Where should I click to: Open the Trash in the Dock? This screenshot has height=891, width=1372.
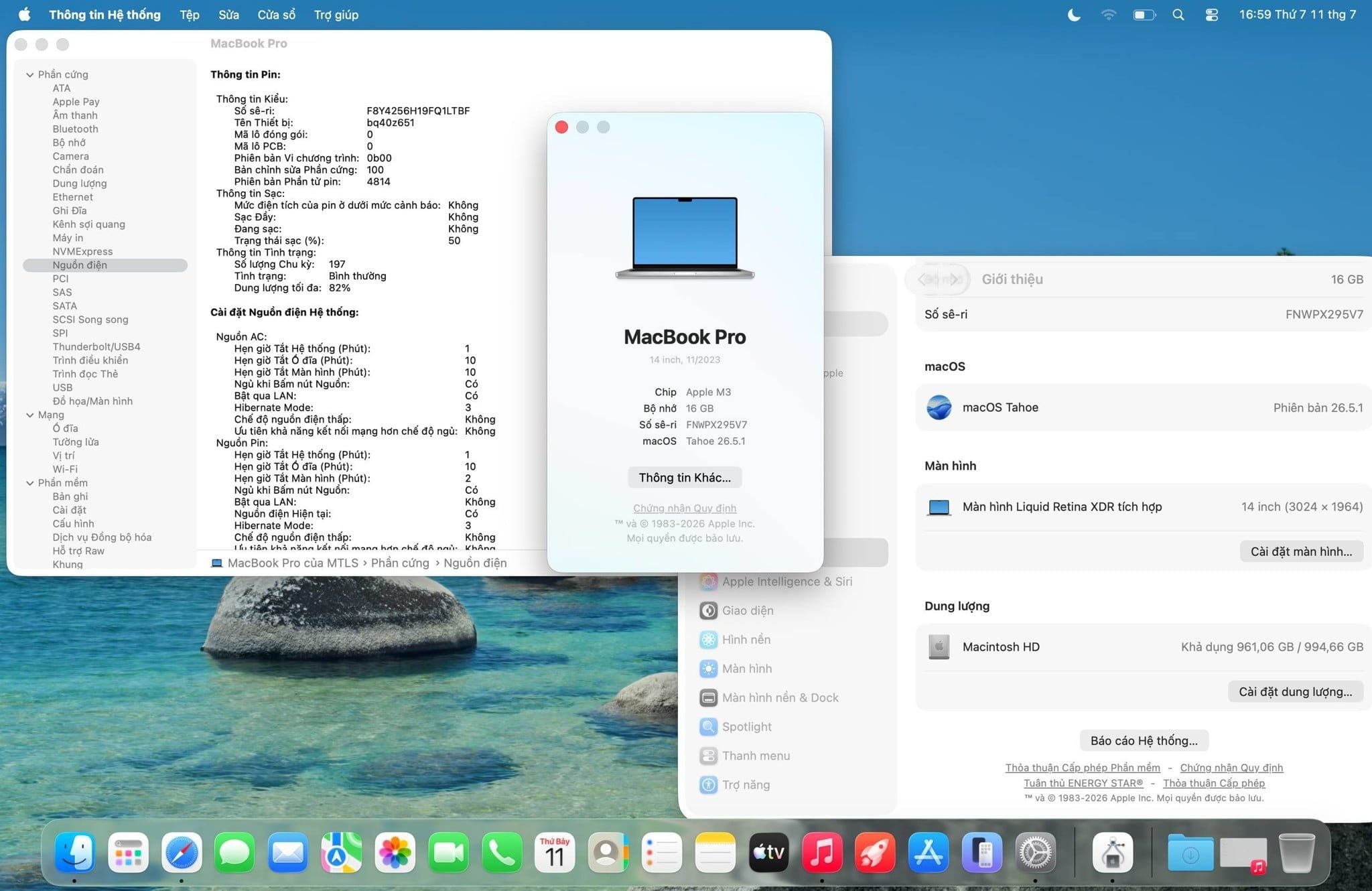(1296, 852)
